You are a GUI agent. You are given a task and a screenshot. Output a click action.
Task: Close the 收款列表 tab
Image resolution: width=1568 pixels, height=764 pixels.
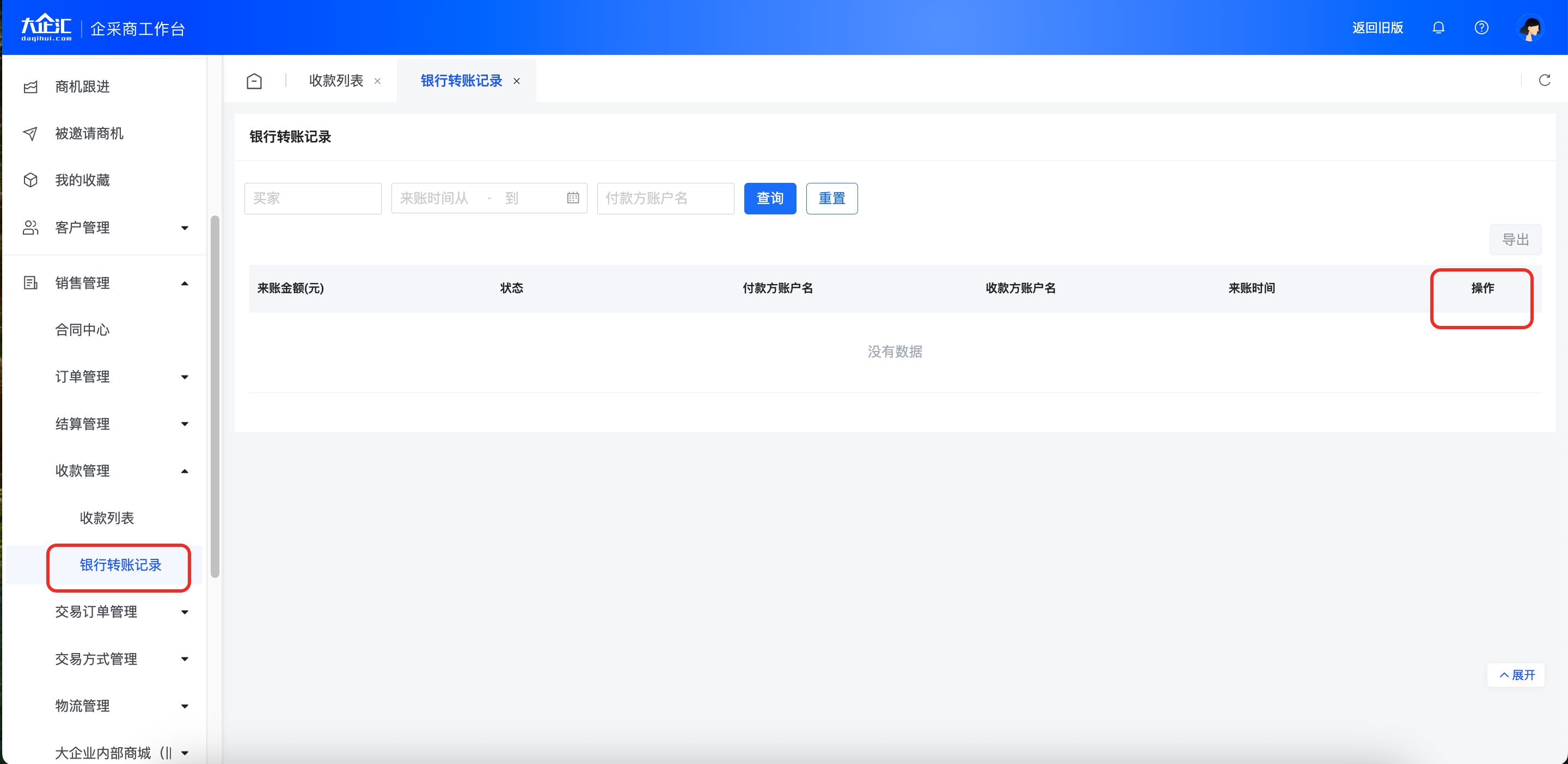(377, 81)
